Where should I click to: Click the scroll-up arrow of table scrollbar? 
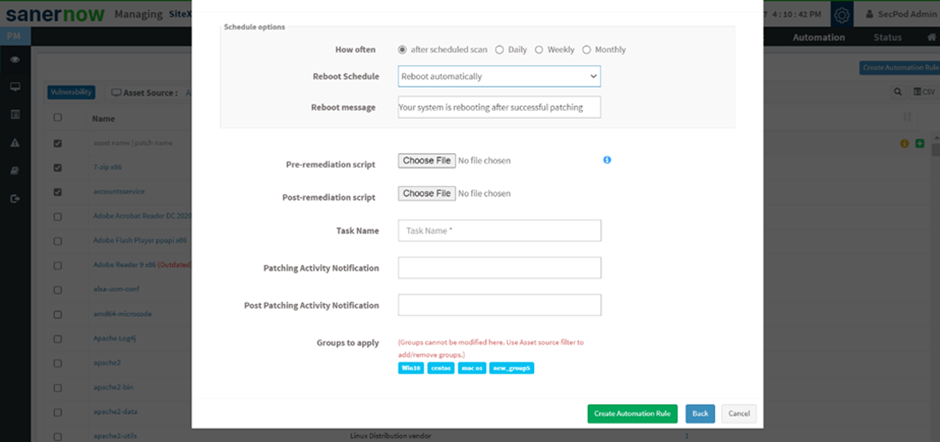tap(935, 140)
